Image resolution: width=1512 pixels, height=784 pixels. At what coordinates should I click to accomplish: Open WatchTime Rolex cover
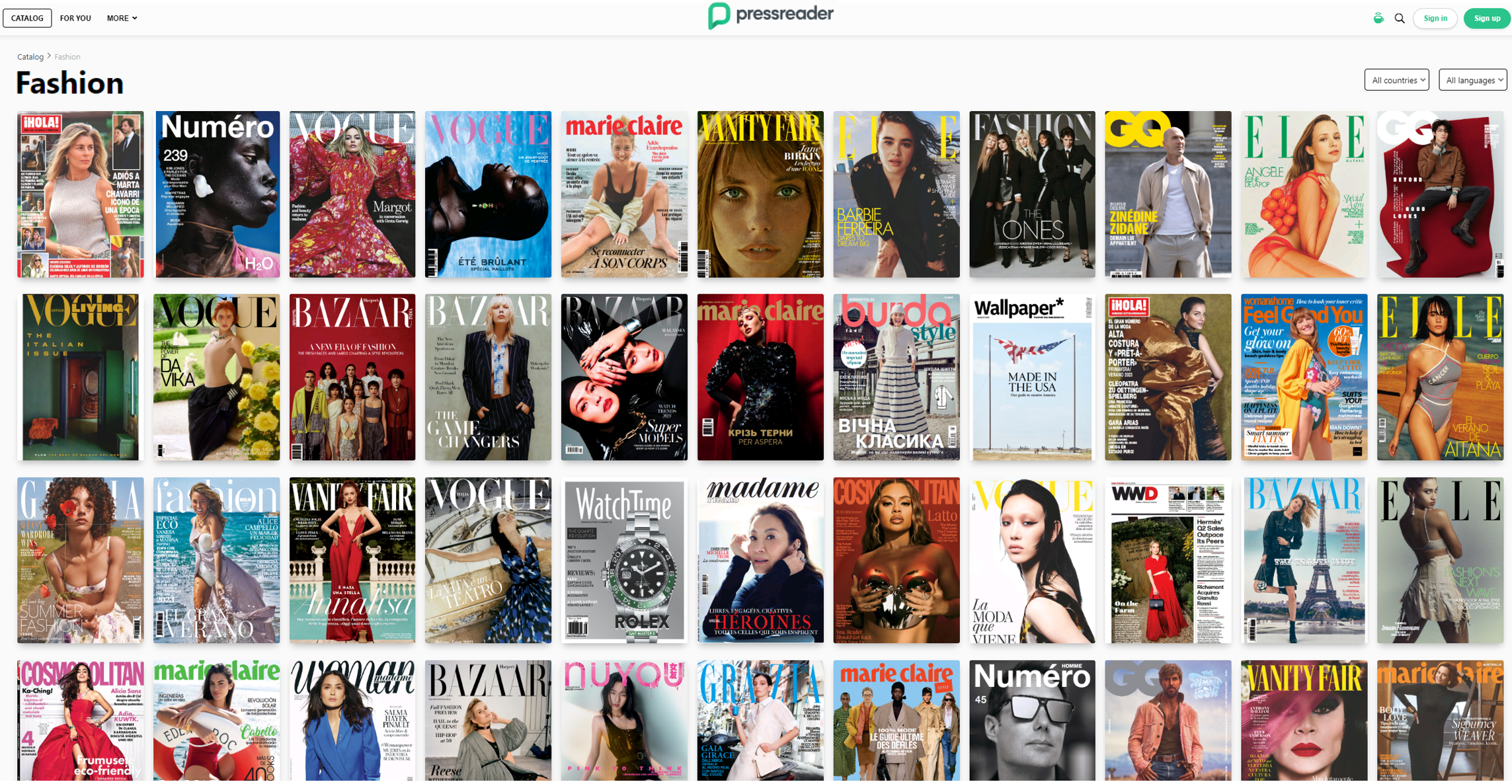point(624,561)
